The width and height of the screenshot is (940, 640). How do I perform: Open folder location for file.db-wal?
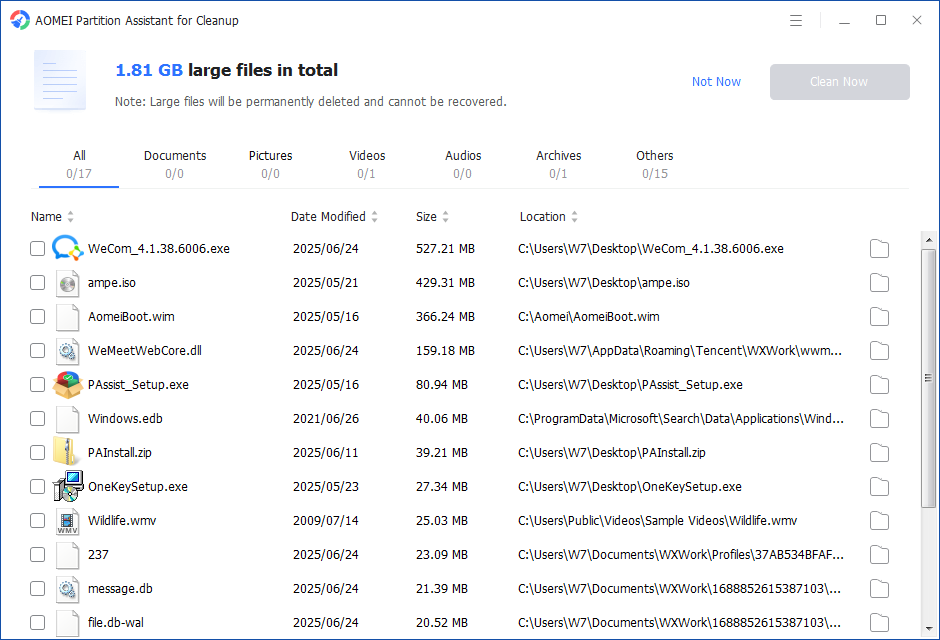pyautogui.click(x=879, y=623)
